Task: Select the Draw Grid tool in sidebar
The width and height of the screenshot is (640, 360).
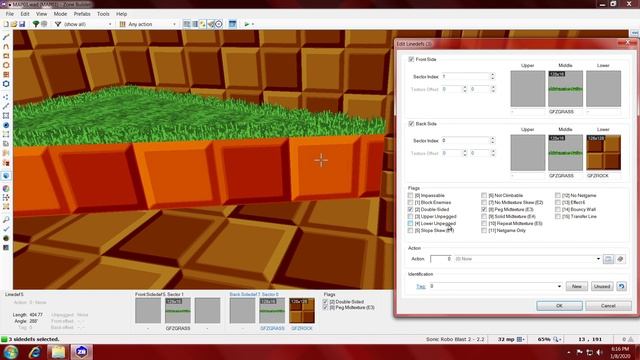Action: click(x=6, y=75)
